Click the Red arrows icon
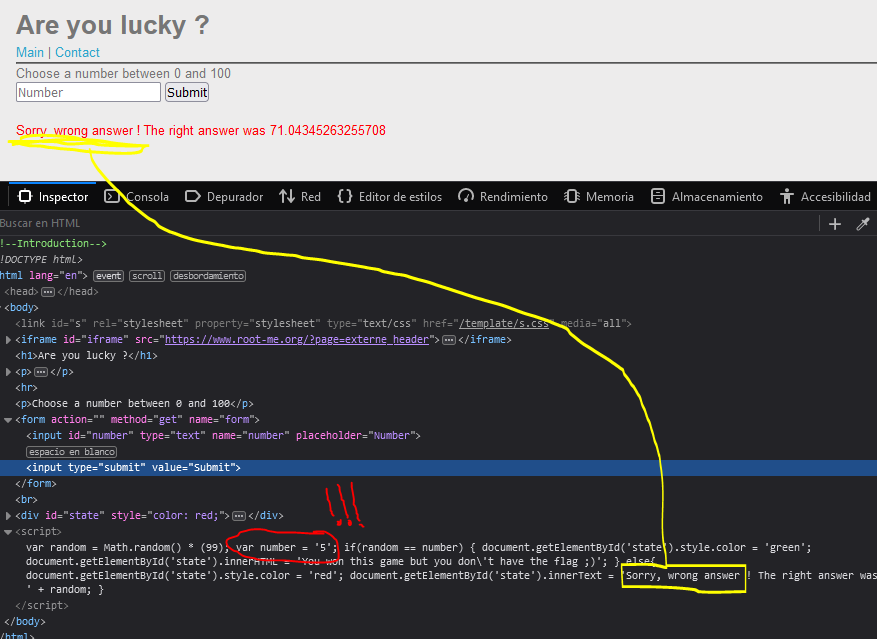The width and height of the screenshot is (877, 639). point(287,196)
